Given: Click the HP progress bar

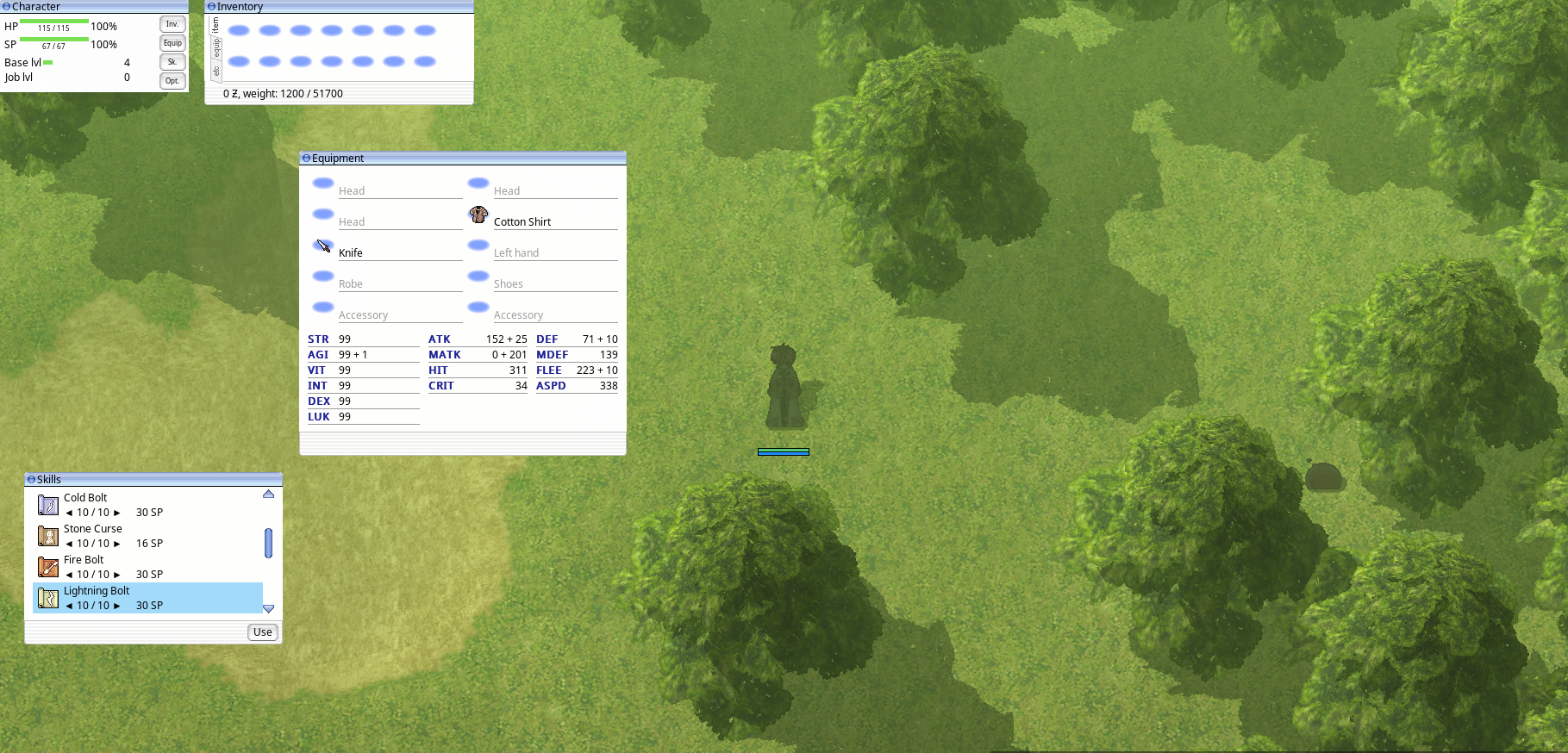Looking at the screenshot, I should [53, 21].
